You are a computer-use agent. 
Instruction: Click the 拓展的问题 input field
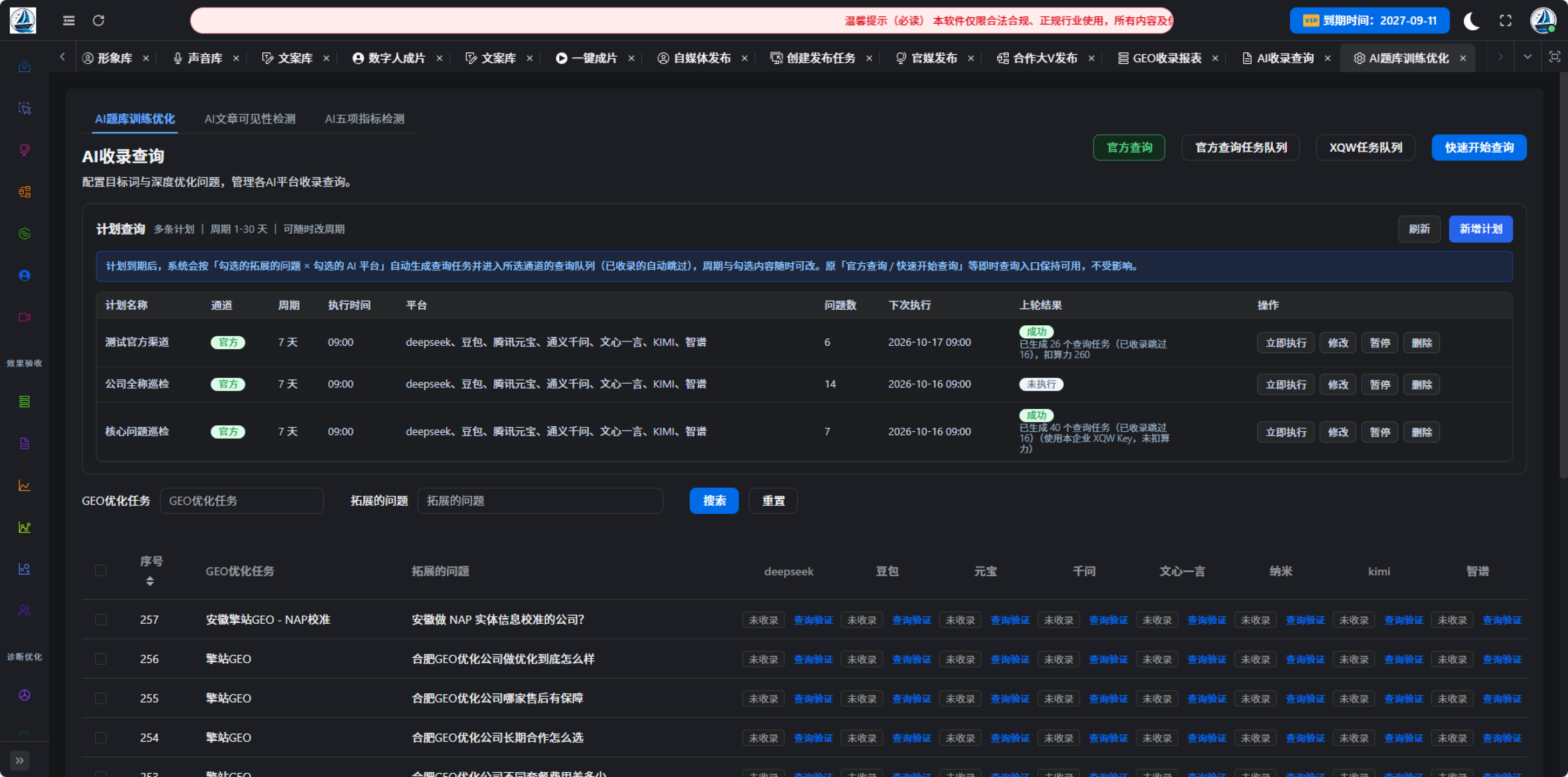point(540,501)
